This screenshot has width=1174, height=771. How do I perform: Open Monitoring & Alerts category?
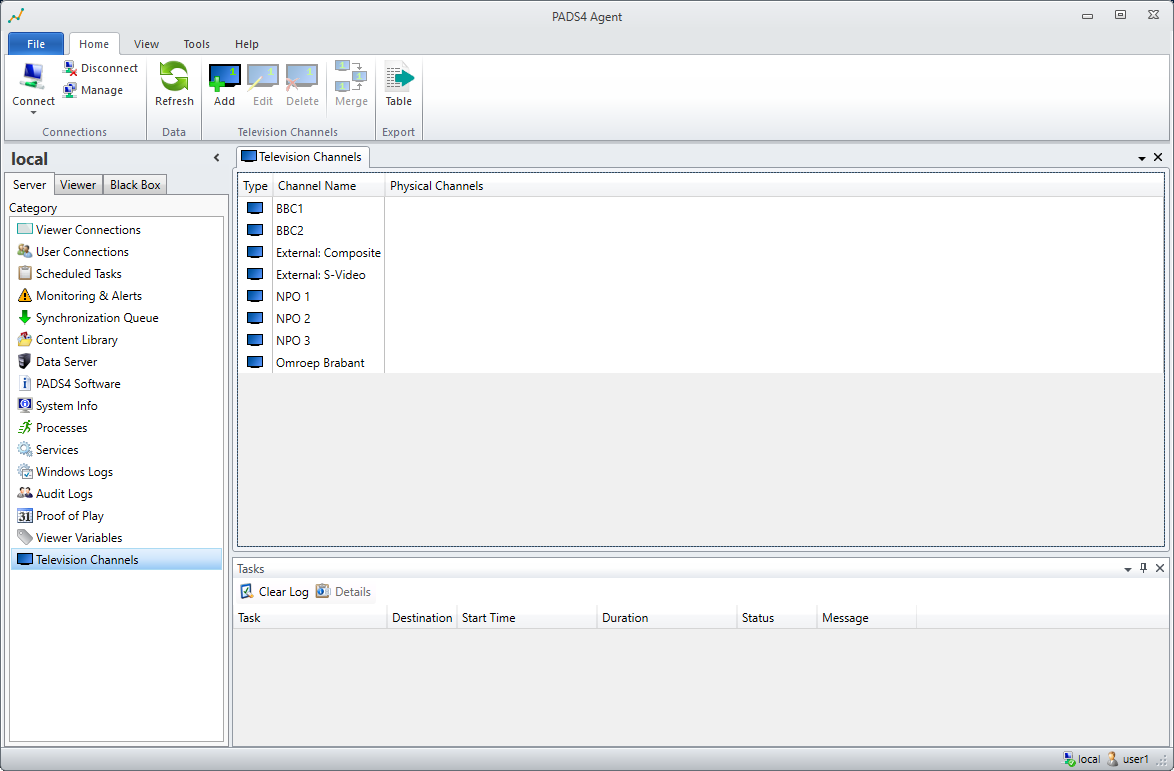(x=88, y=296)
